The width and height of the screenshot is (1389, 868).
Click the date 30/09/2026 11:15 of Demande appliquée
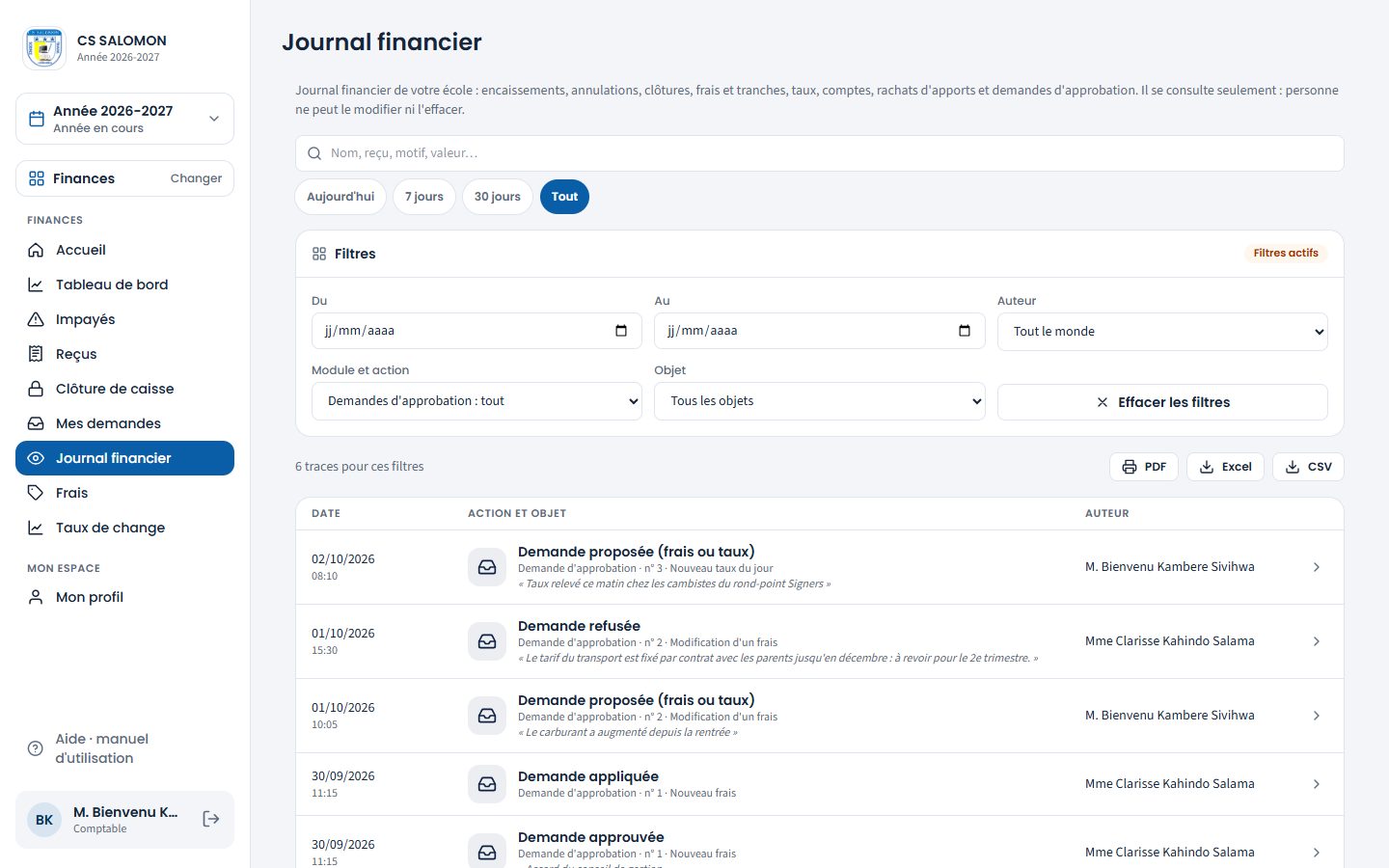point(343,784)
